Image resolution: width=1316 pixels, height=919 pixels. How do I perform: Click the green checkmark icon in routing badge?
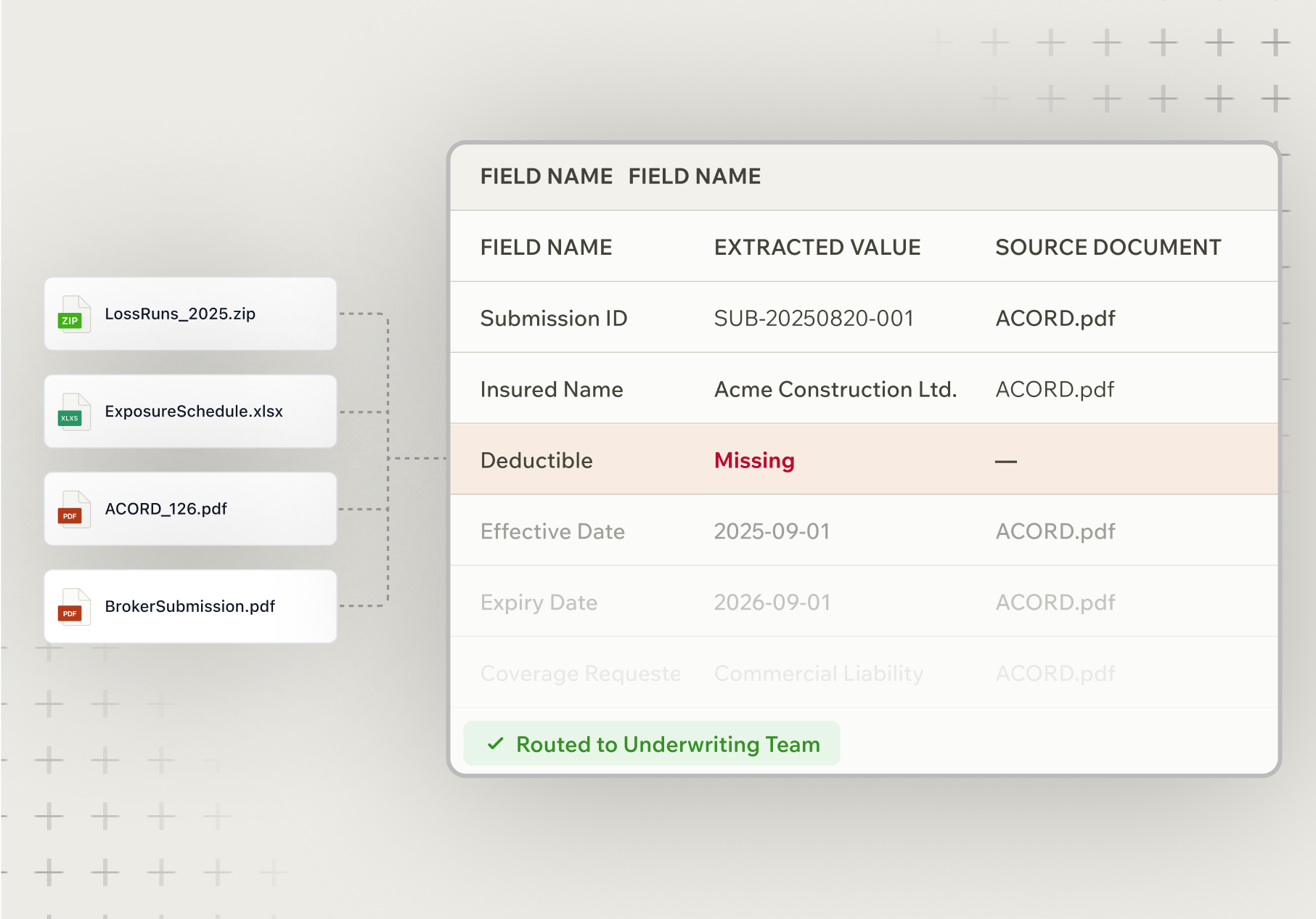(x=496, y=744)
